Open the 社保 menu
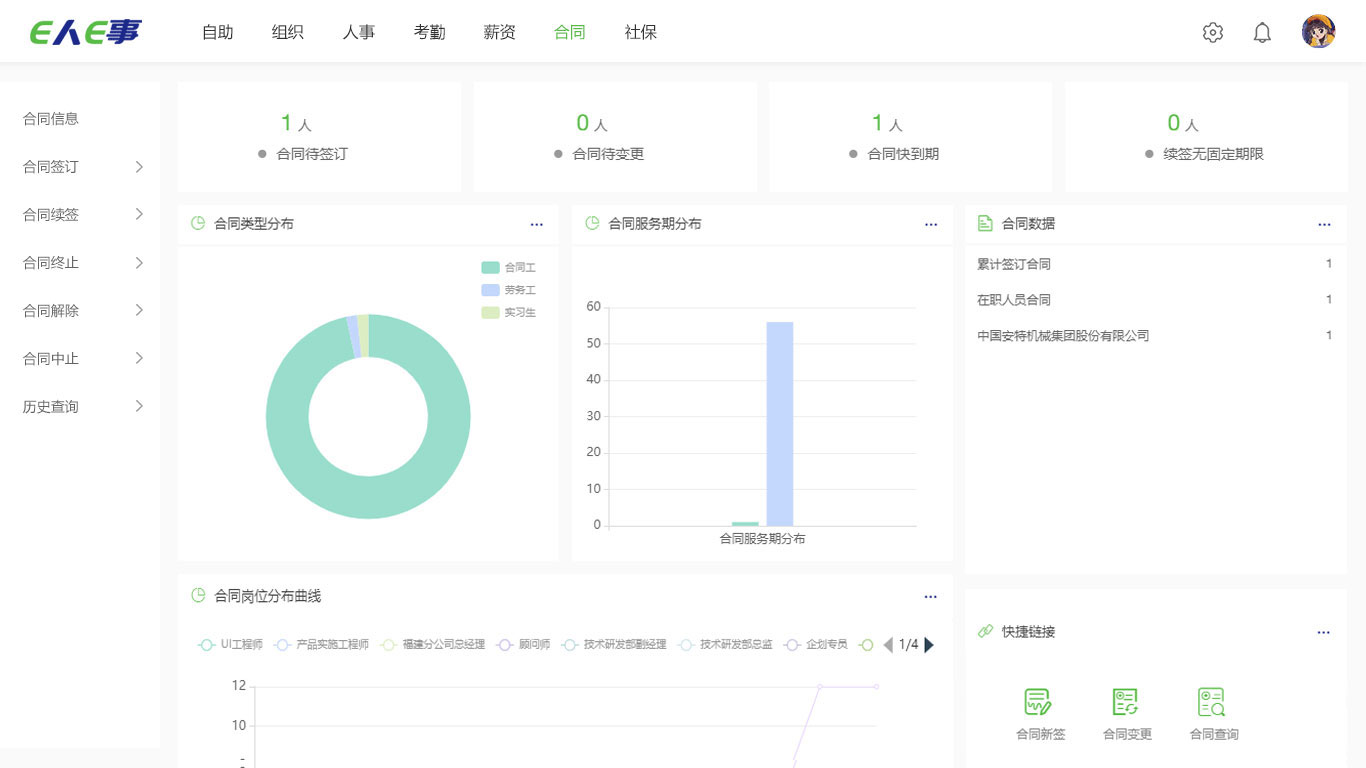The width and height of the screenshot is (1366, 768). pyautogui.click(x=641, y=32)
